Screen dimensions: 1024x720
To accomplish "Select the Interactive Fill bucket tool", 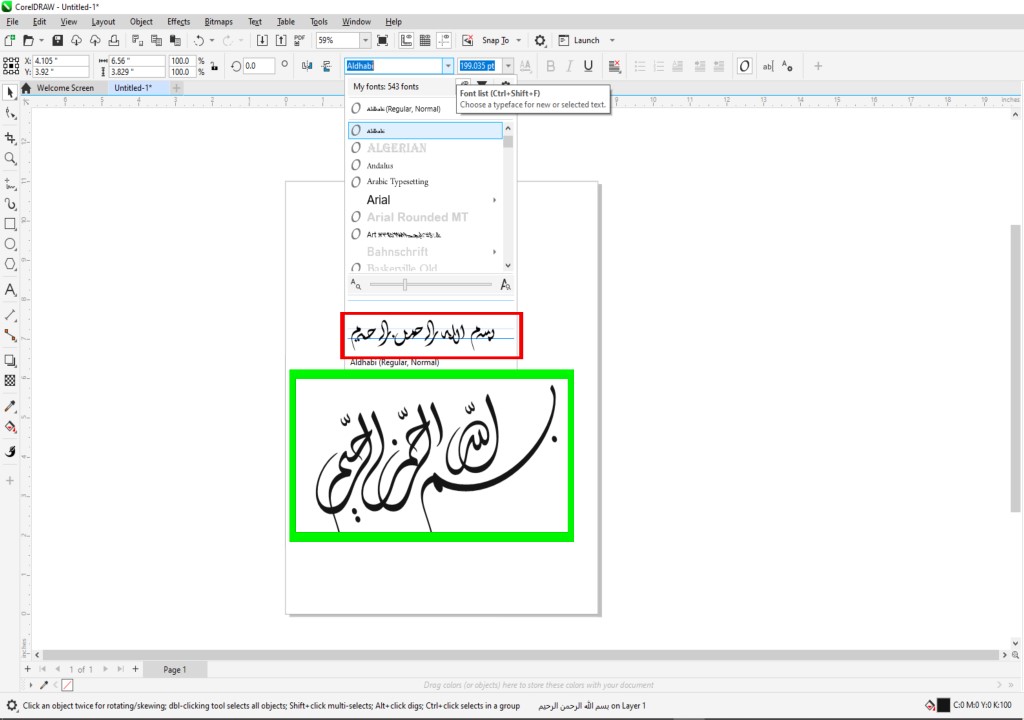I will click(x=10, y=427).
